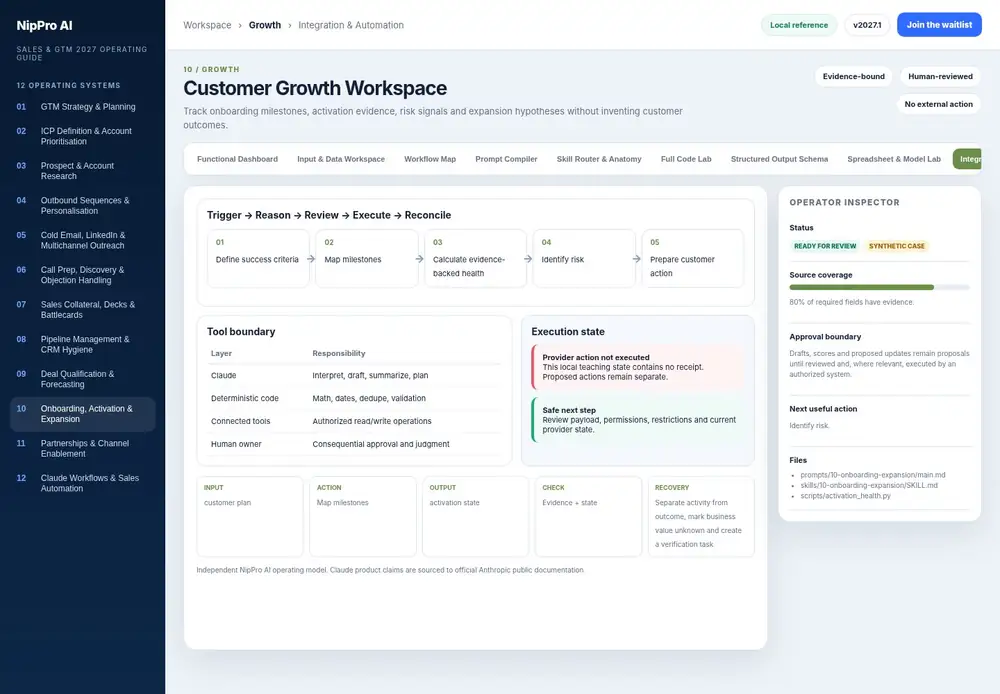Click the ACTION Map milestones card

(x=363, y=516)
